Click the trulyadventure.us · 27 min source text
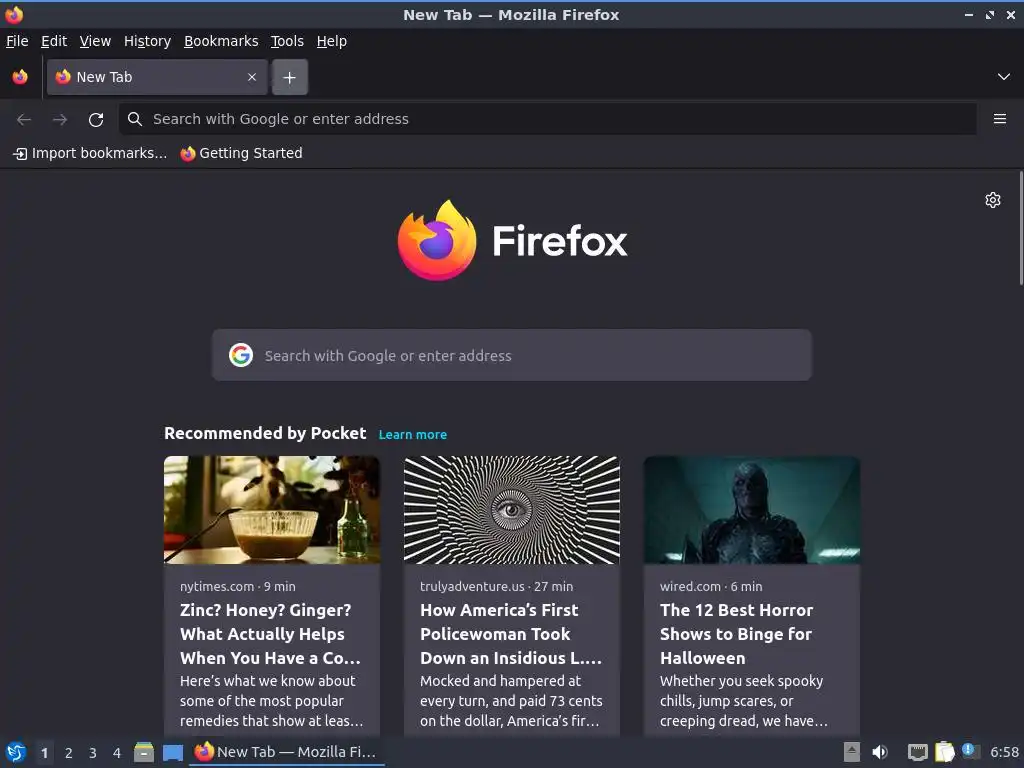This screenshot has width=1024, height=768. pyautogui.click(x=496, y=586)
